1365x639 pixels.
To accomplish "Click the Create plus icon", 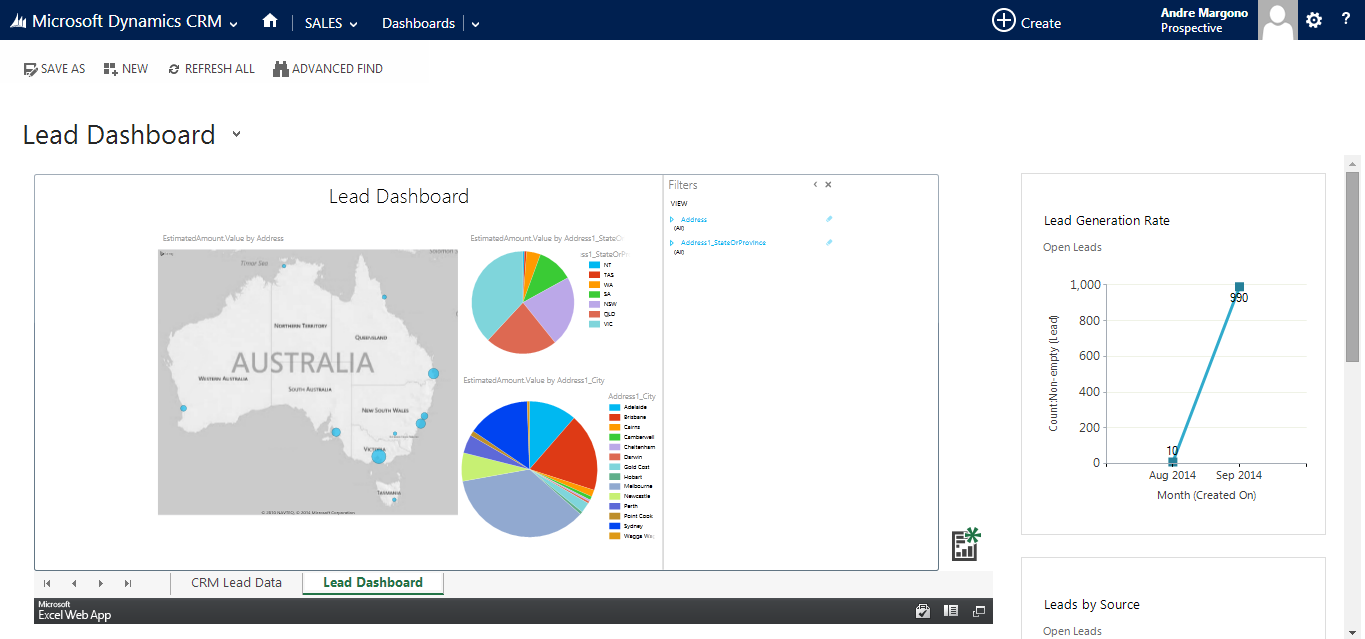I will coord(1003,21).
